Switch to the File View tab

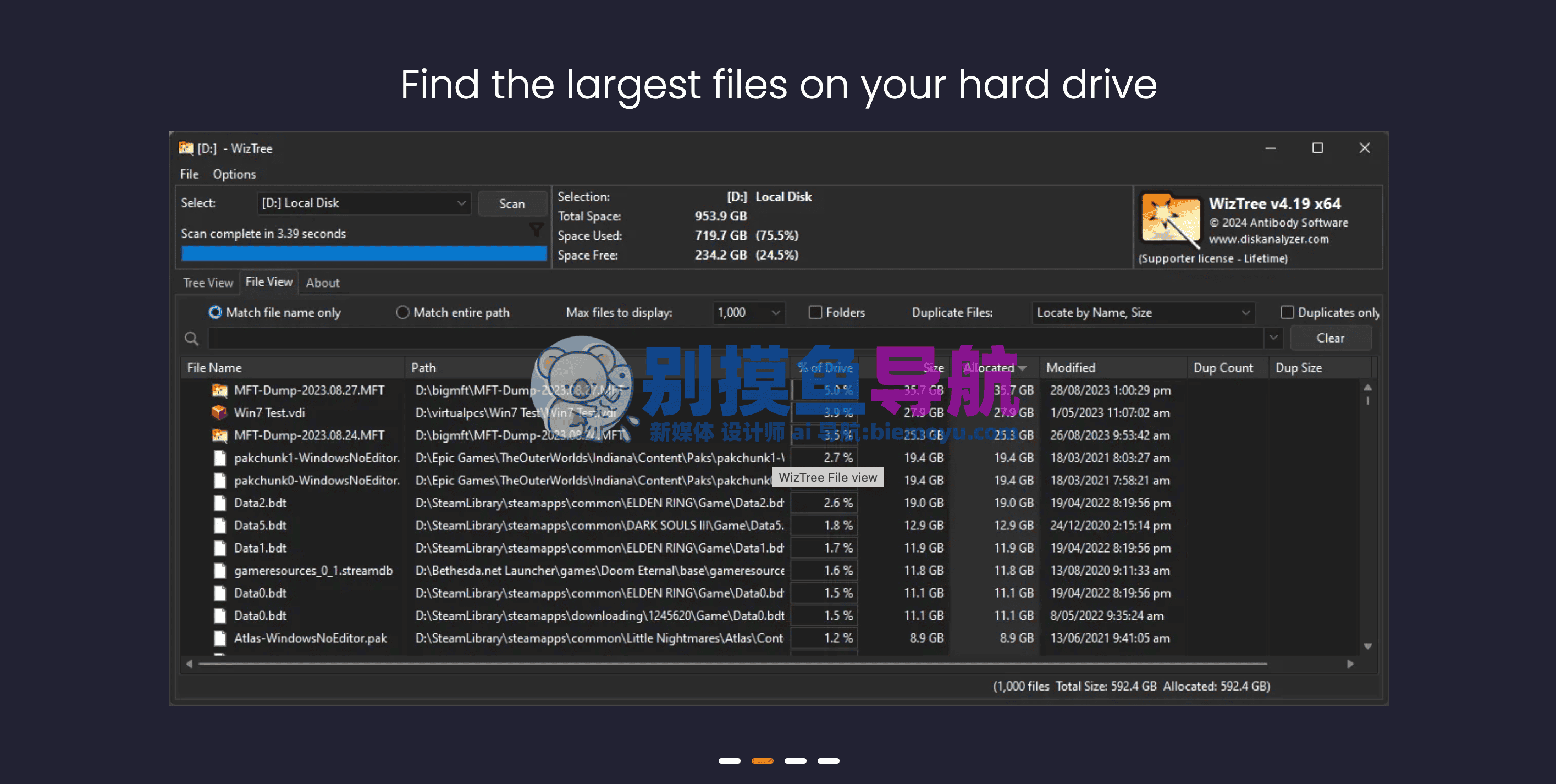click(269, 282)
